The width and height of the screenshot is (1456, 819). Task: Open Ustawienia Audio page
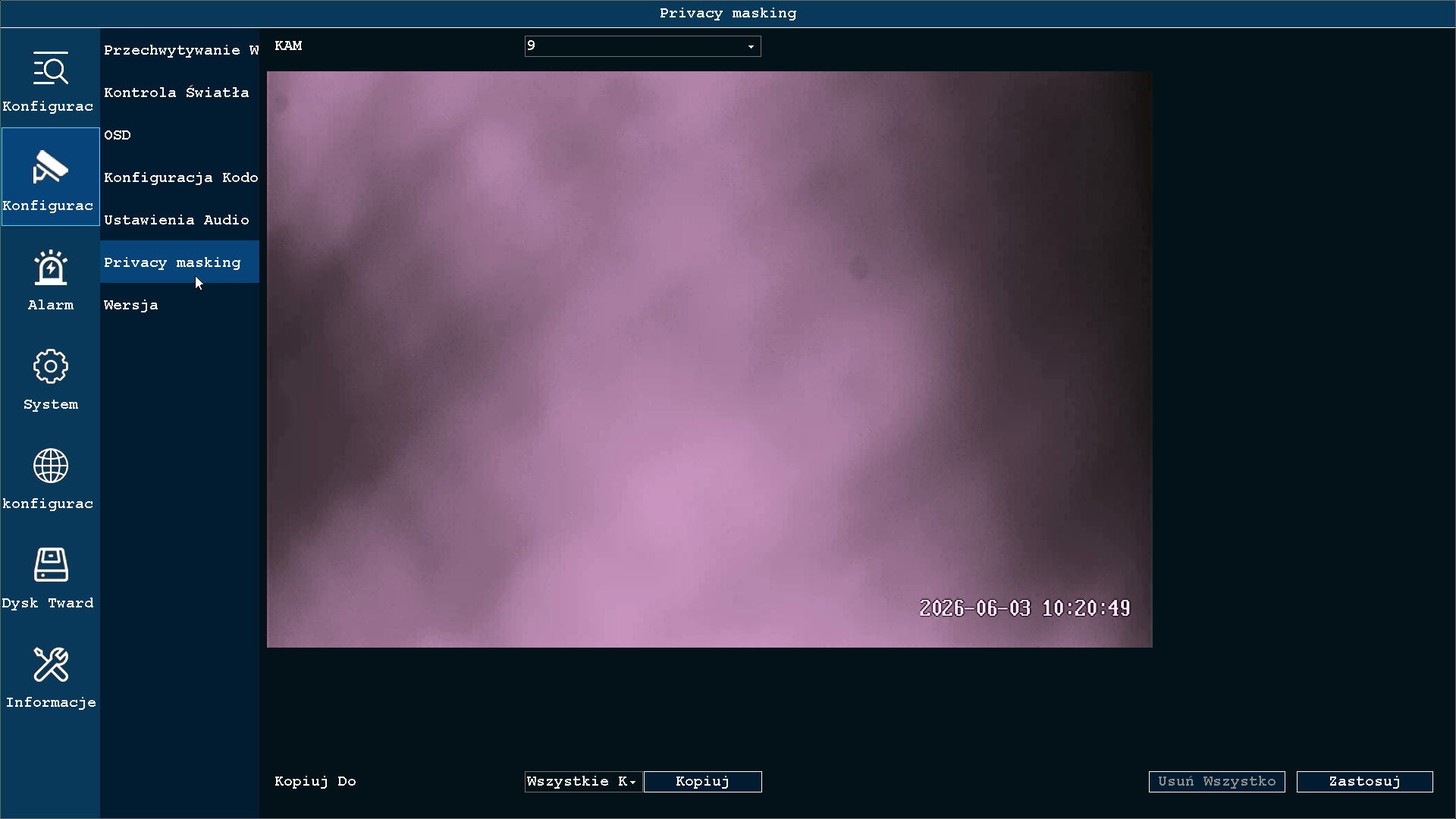click(x=180, y=220)
